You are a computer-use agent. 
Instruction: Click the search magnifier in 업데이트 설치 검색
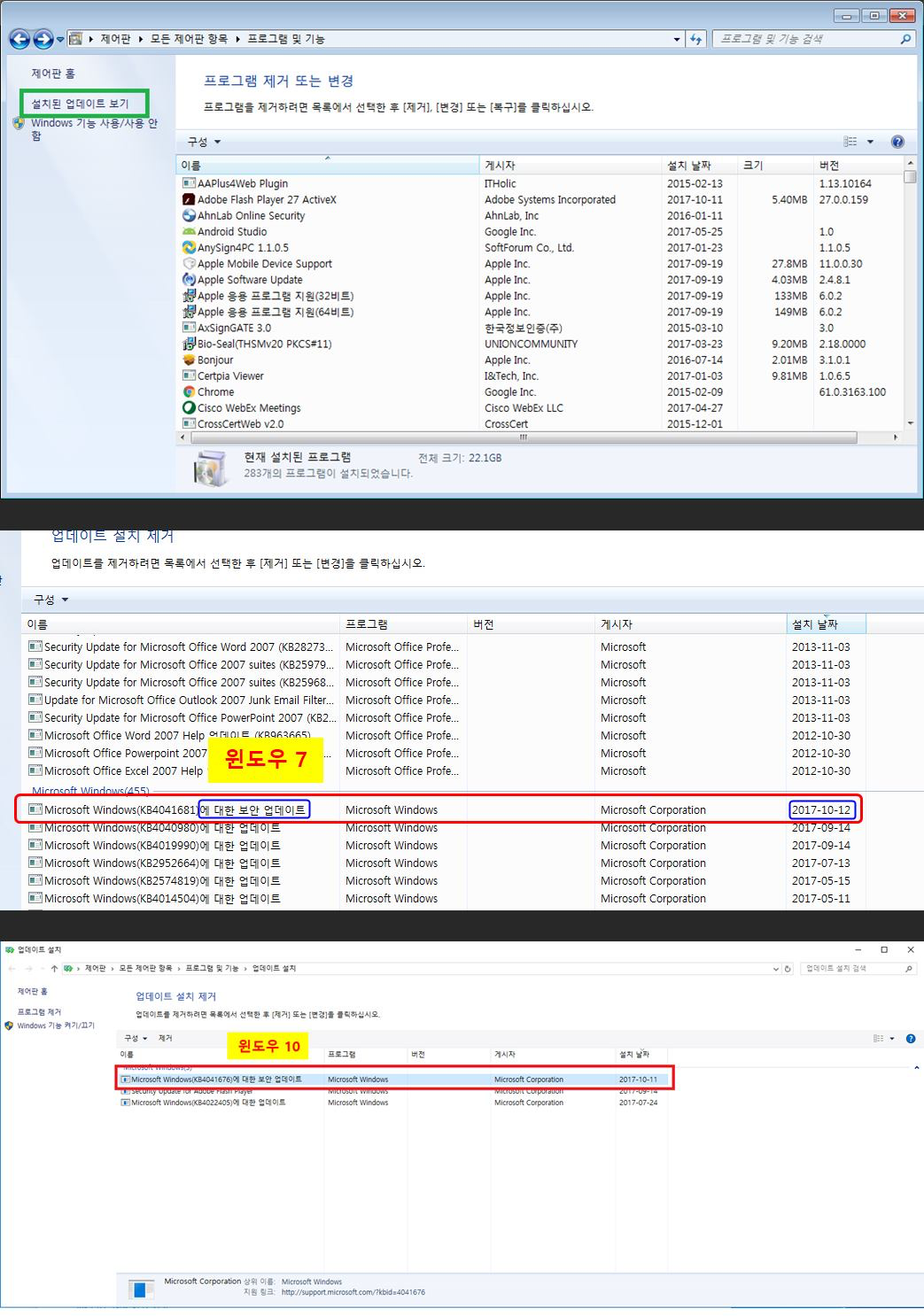908,969
